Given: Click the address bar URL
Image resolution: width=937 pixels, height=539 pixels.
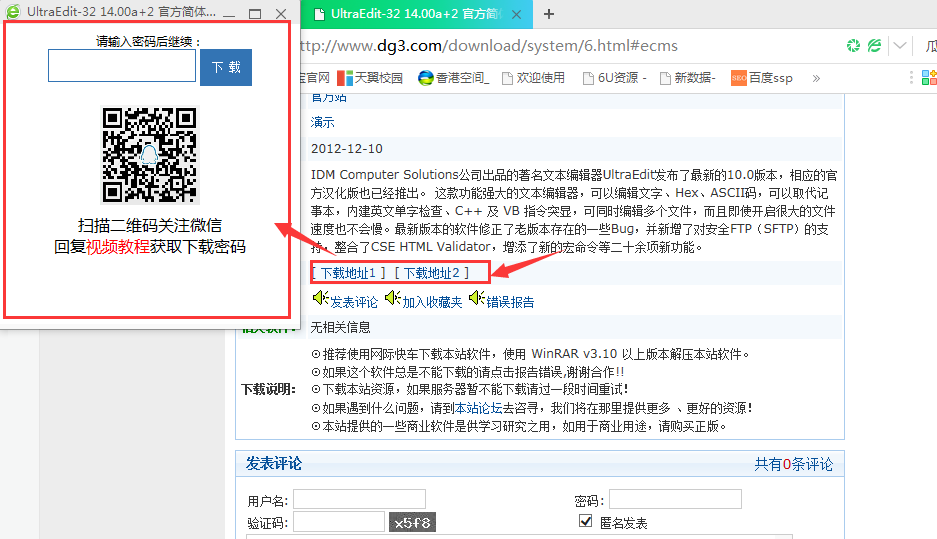Looking at the screenshot, I should 488,46.
